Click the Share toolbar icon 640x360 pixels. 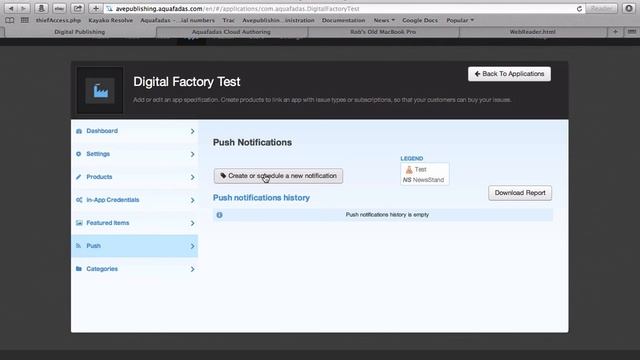point(78,8)
